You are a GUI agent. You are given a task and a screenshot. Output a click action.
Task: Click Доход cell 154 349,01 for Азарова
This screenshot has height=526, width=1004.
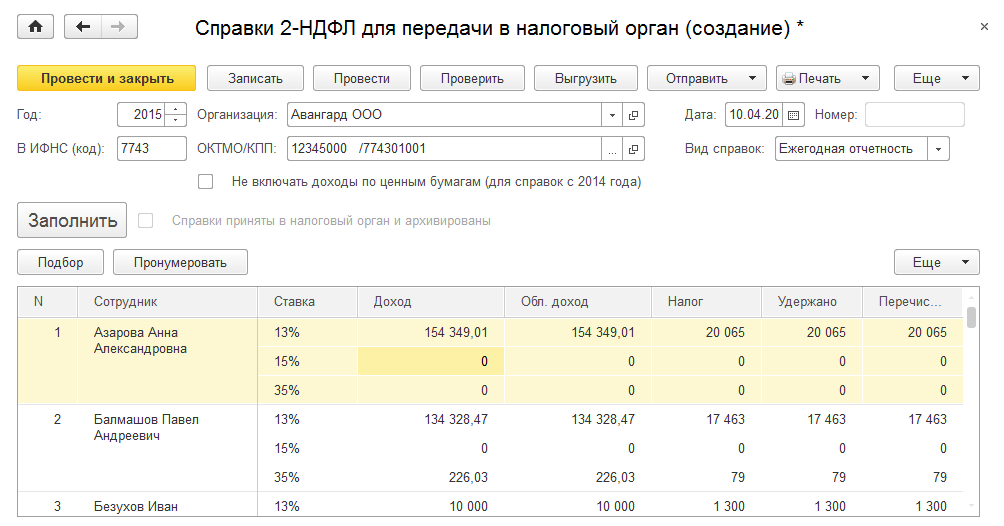(x=431, y=333)
